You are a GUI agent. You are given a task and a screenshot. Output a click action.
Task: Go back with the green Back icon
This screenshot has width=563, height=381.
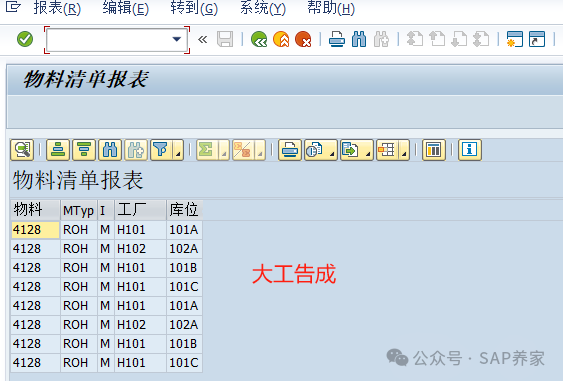[x=259, y=39]
